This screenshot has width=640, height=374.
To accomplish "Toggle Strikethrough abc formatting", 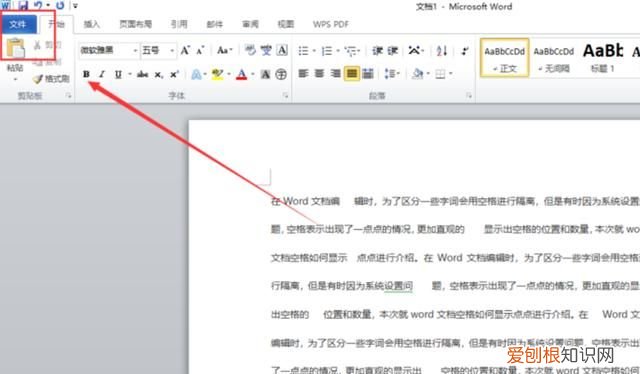I will 142,74.
